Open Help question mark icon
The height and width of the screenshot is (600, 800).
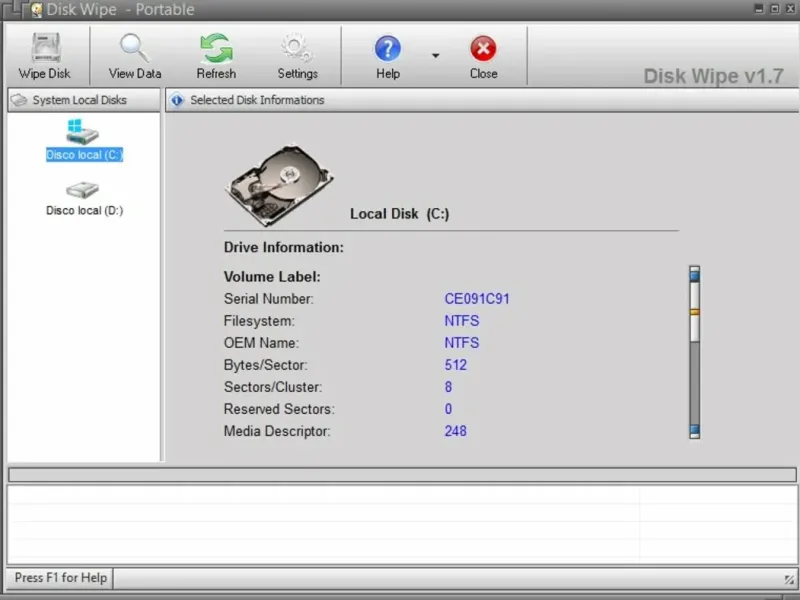point(388,49)
